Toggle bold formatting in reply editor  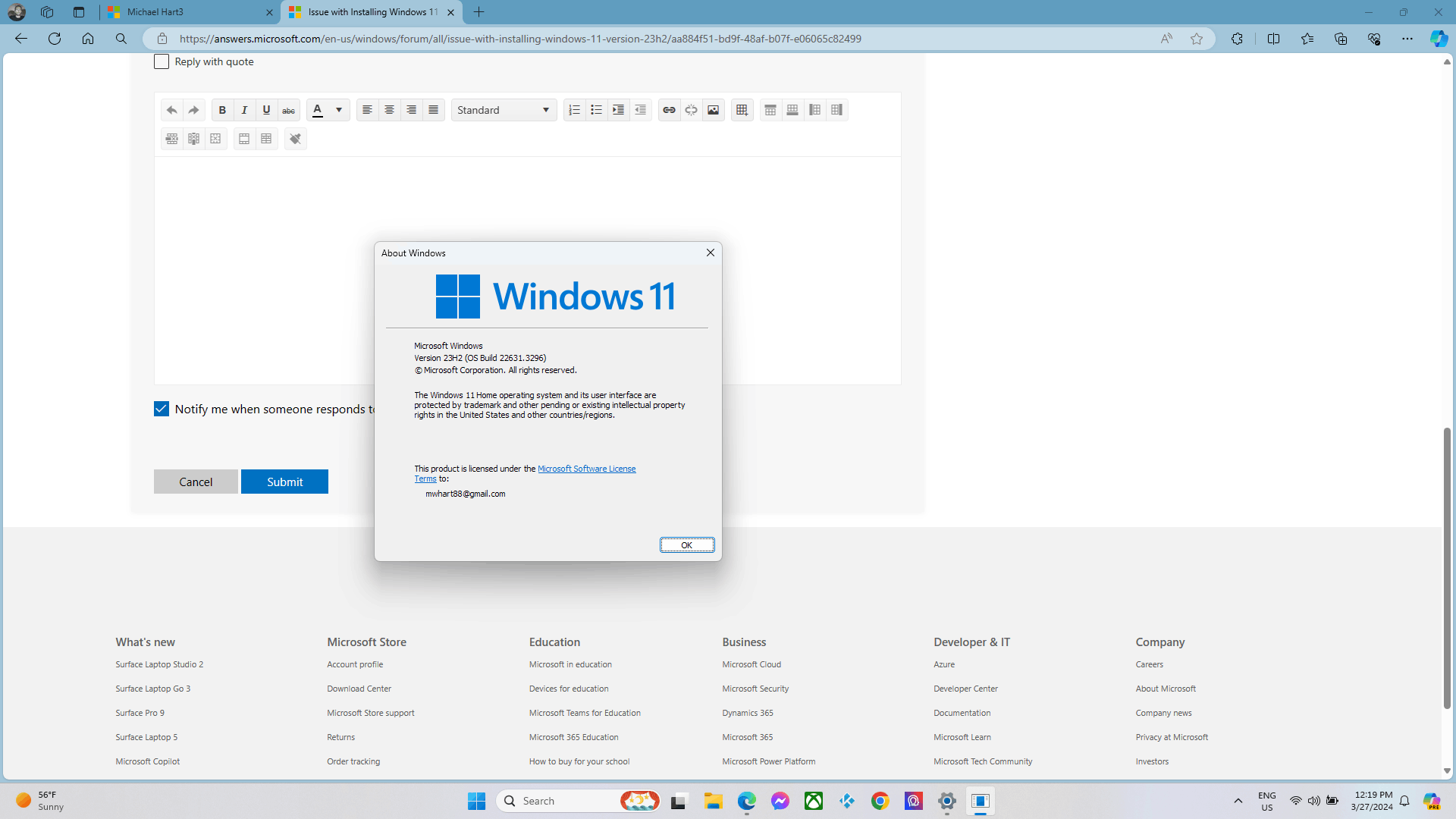point(222,110)
